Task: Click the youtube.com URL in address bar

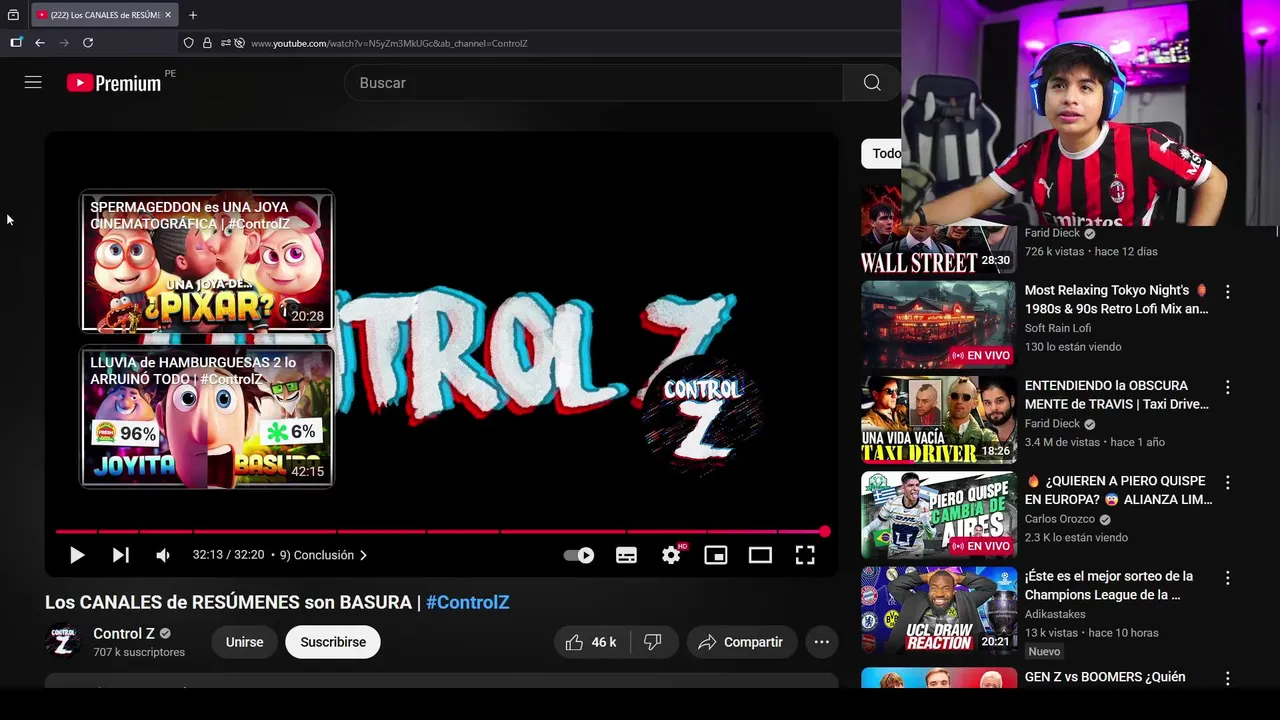Action: pyautogui.click(x=389, y=43)
